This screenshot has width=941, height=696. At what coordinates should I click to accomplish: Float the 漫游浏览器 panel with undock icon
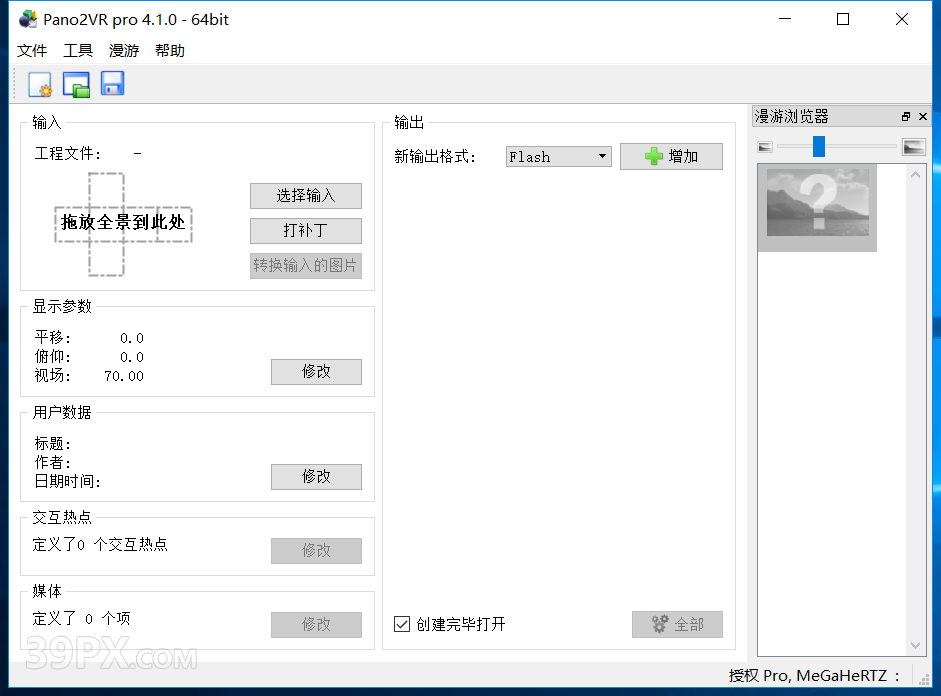pos(906,117)
